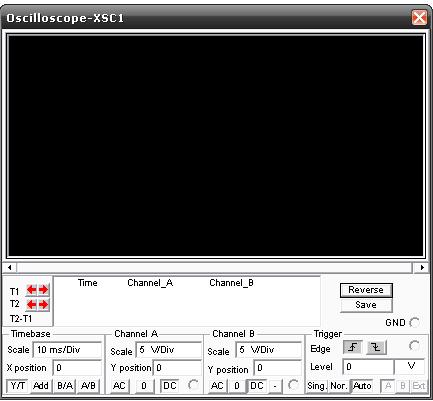
Task: Set Channel B coupling to AC
Action: (x=217, y=386)
